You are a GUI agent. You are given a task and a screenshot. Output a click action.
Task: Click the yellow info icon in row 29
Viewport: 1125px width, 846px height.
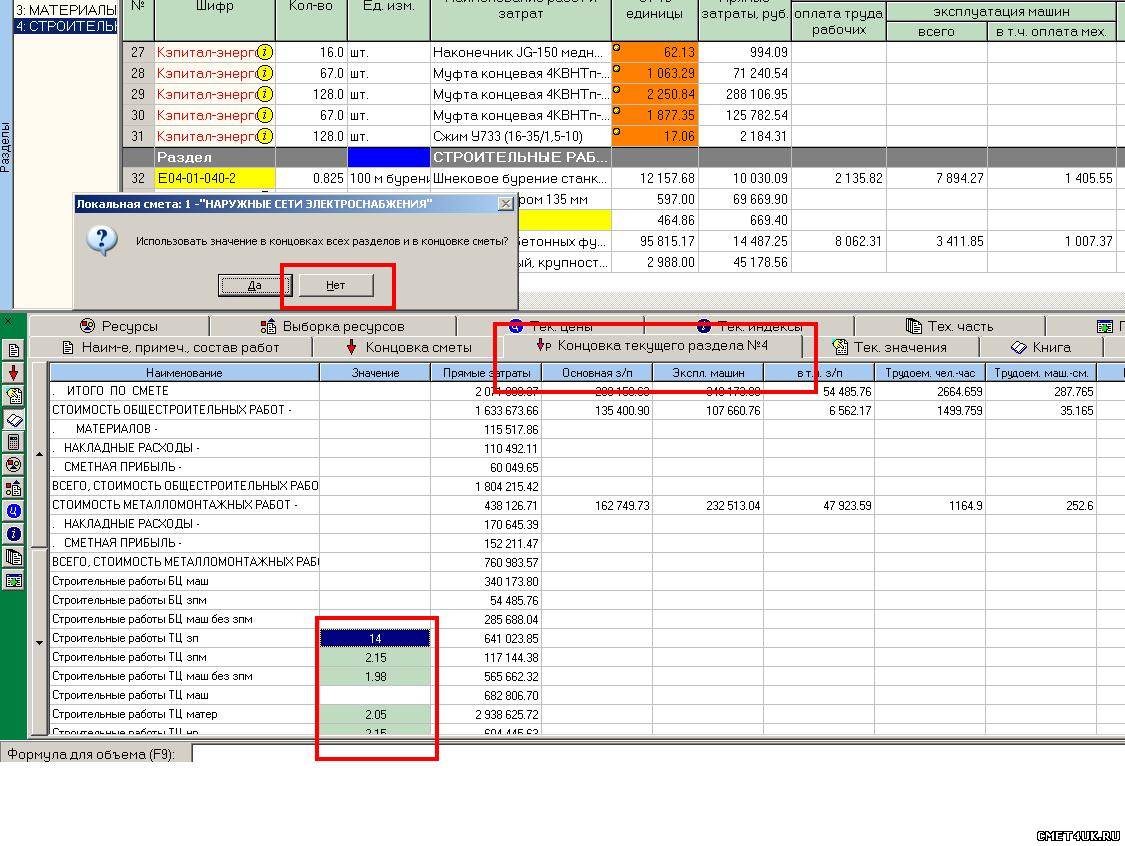265,94
